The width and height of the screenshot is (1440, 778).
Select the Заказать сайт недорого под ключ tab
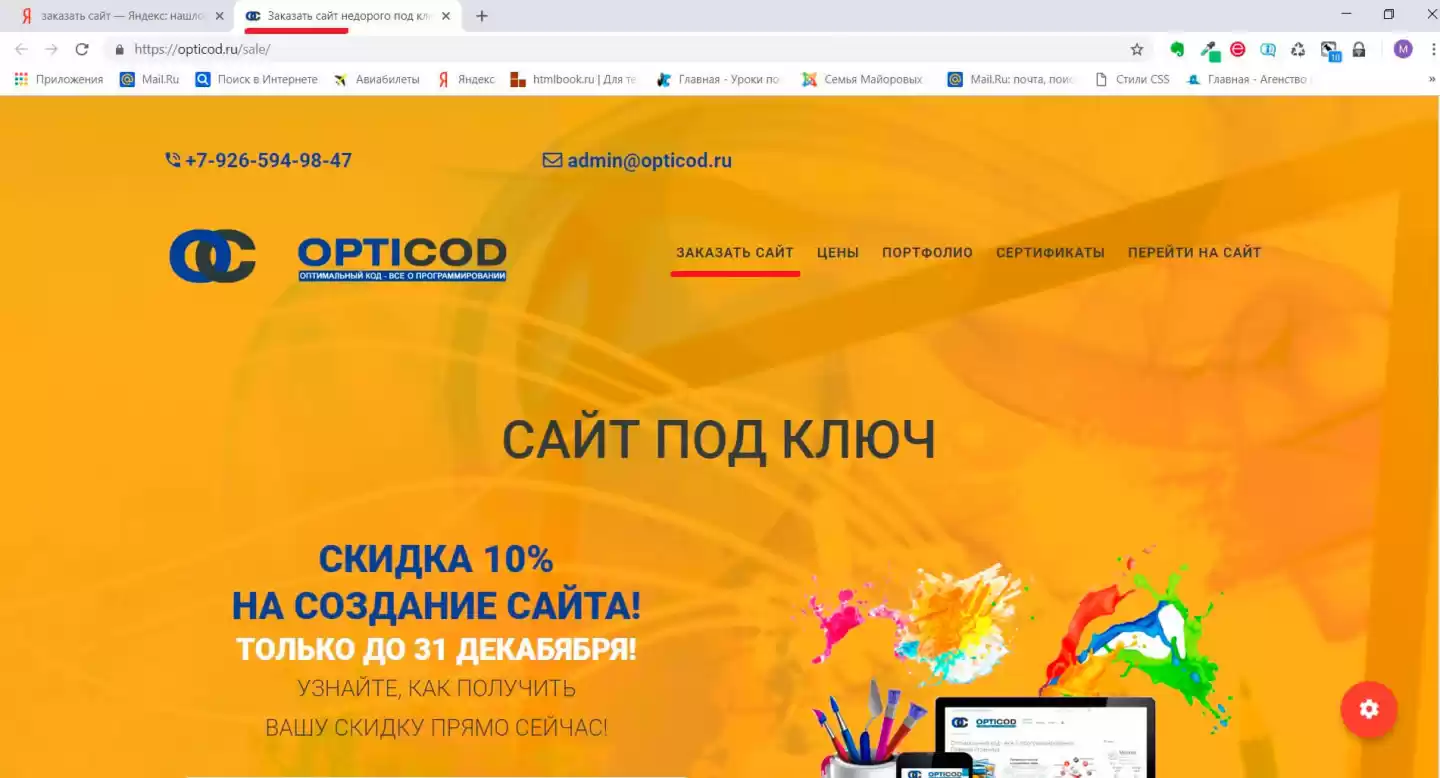click(346, 16)
